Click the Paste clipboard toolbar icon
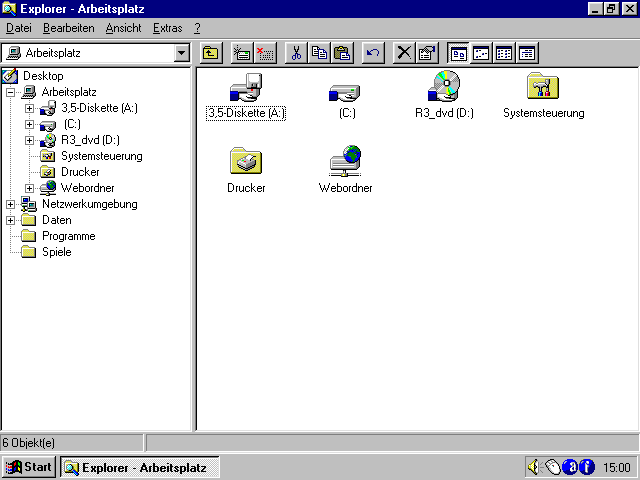Screen dimensions: 640x480 (x=342, y=53)
